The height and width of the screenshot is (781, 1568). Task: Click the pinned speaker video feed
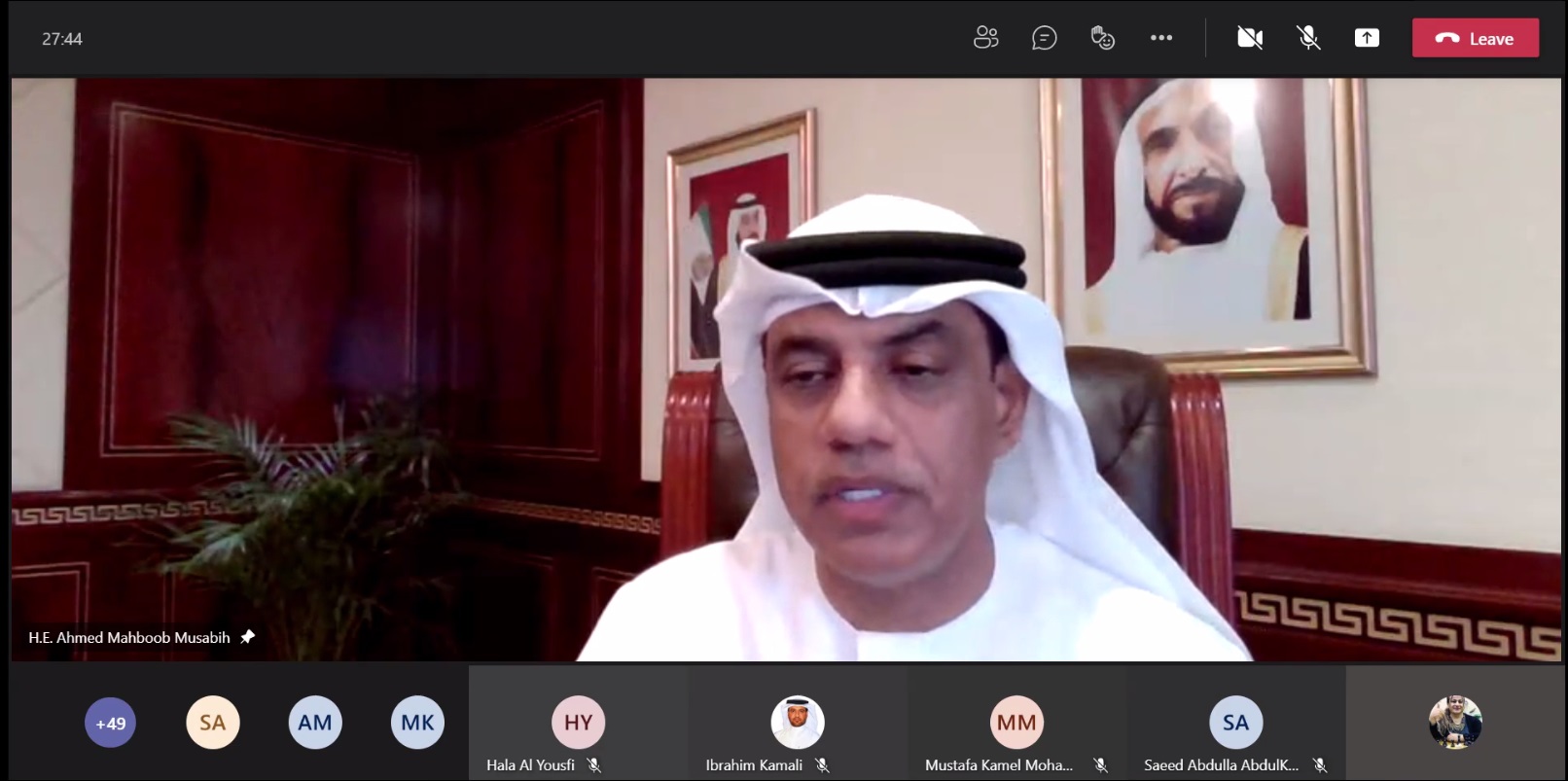(786, 370)
